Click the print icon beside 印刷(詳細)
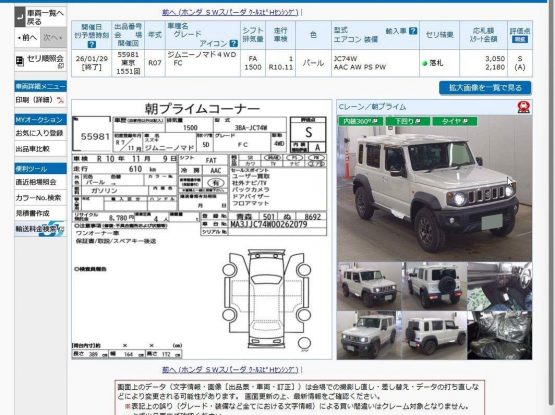555x415 pixels. coord(61,100)
